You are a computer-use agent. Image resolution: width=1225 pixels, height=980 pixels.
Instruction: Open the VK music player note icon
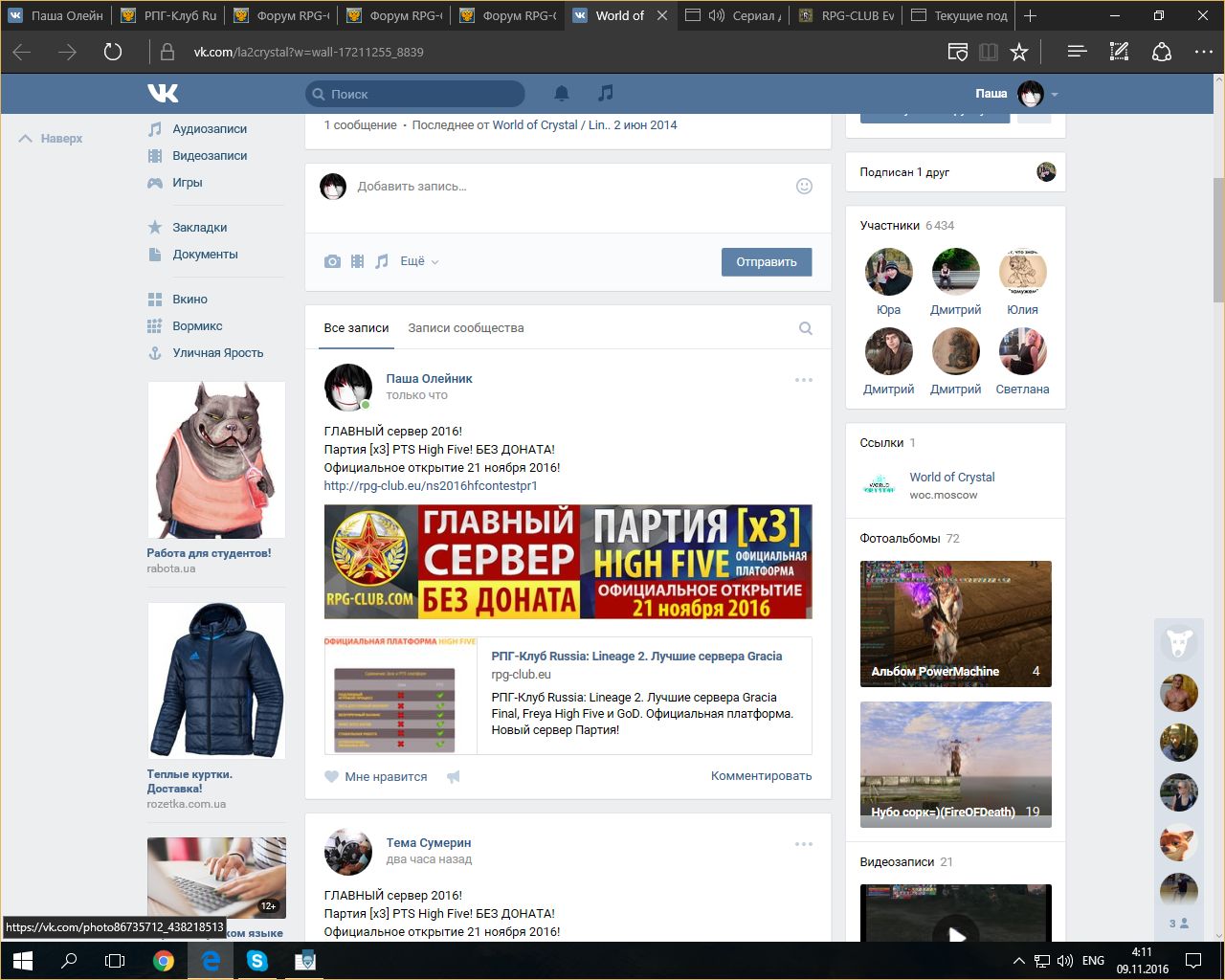[x=605, y=93]
